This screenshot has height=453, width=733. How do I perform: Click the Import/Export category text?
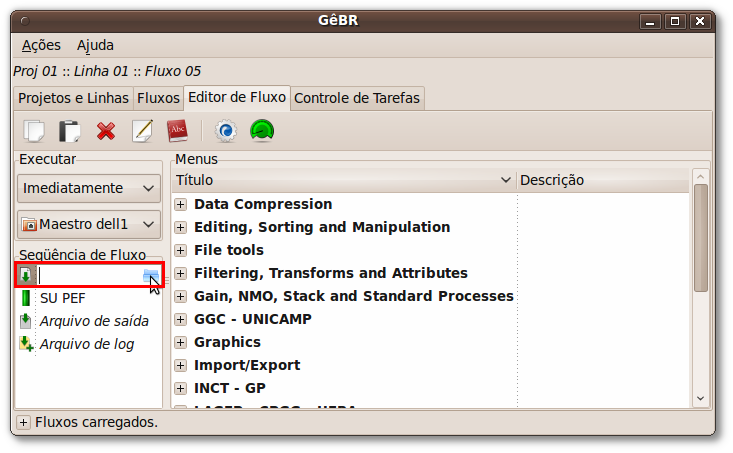tap(247, 365)
